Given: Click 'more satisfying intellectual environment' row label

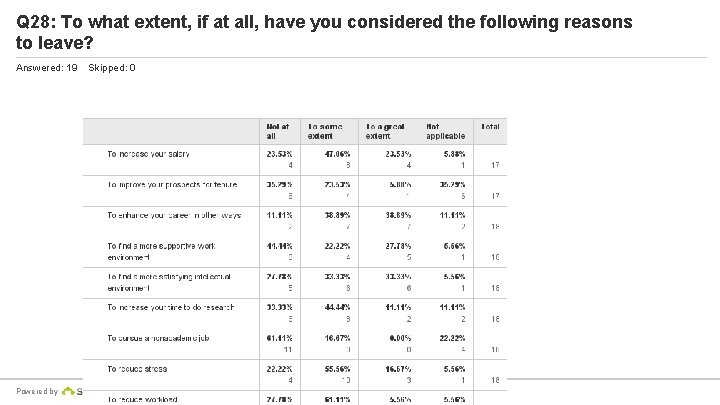Looking at the screenshot, I should (x=169, y=282).
